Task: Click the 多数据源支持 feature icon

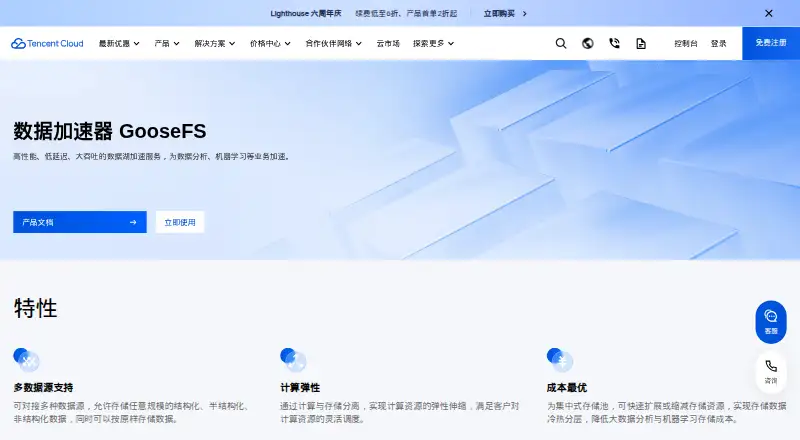Action: (26, 360)
